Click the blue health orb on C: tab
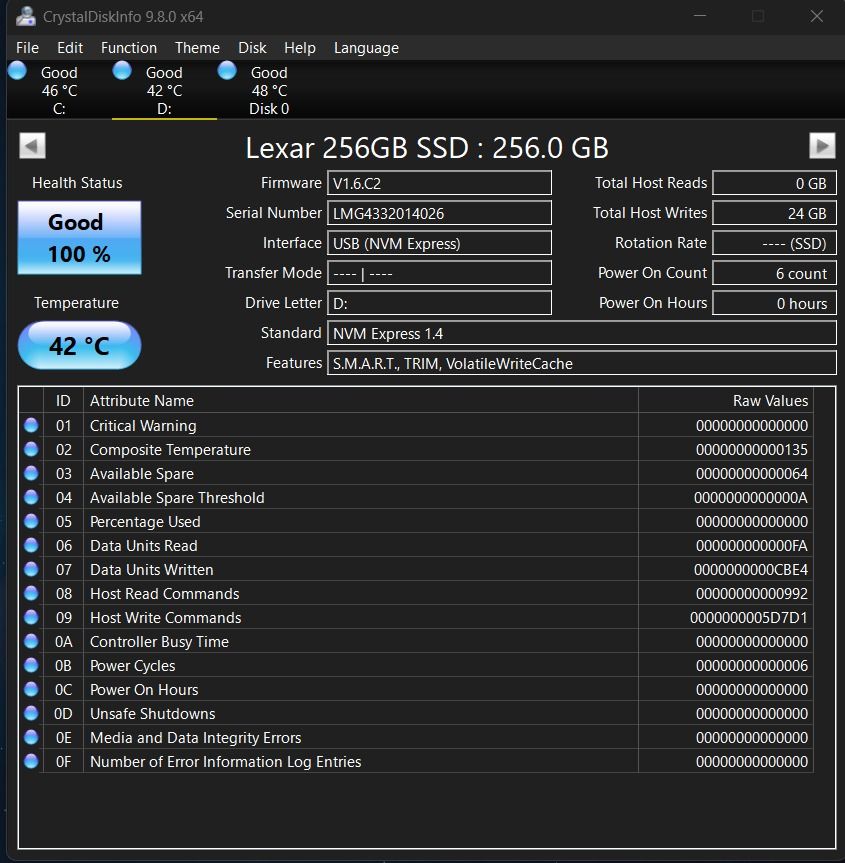Screen dimensions: 845x863 click(17, 70)
